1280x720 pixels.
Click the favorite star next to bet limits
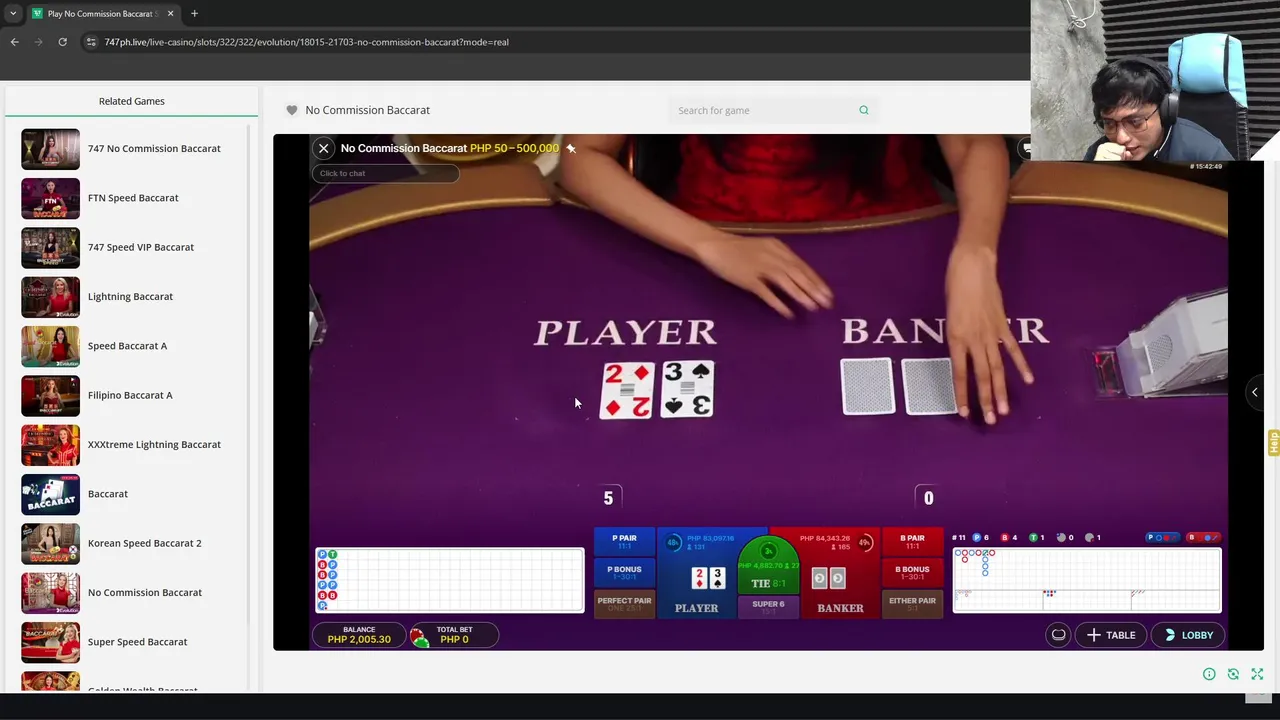(x=571, y=148)
